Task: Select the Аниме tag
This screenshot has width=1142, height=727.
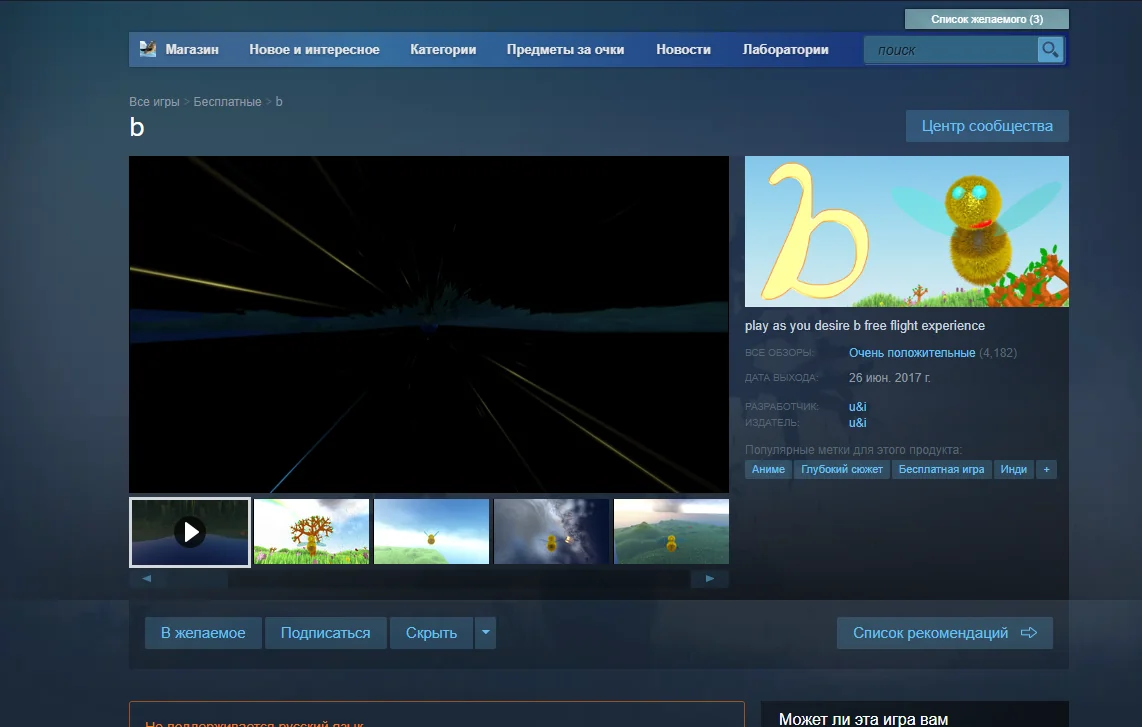Action: tap(768, 469)
